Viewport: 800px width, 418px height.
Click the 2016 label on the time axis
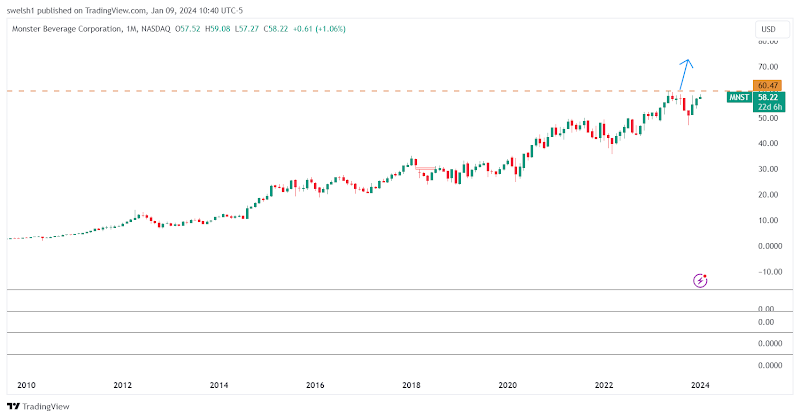(x=315, y=385)
